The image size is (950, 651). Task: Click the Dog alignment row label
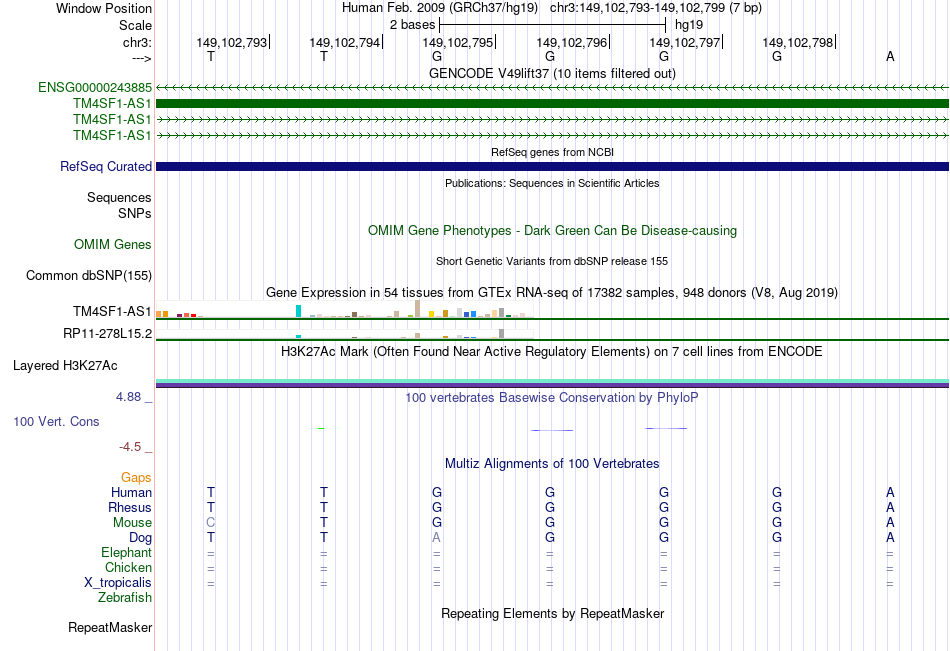coord(140,538)
